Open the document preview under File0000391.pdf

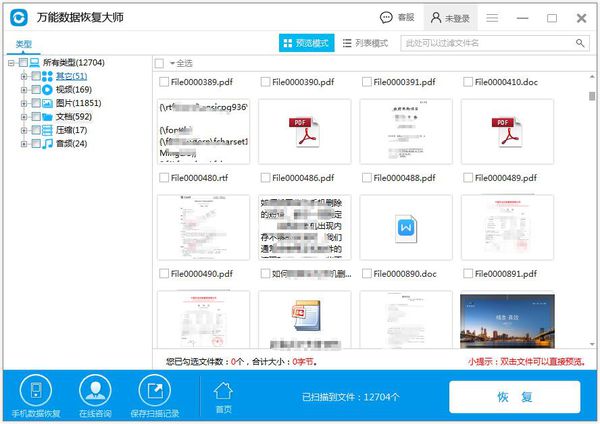coord(406,132)
